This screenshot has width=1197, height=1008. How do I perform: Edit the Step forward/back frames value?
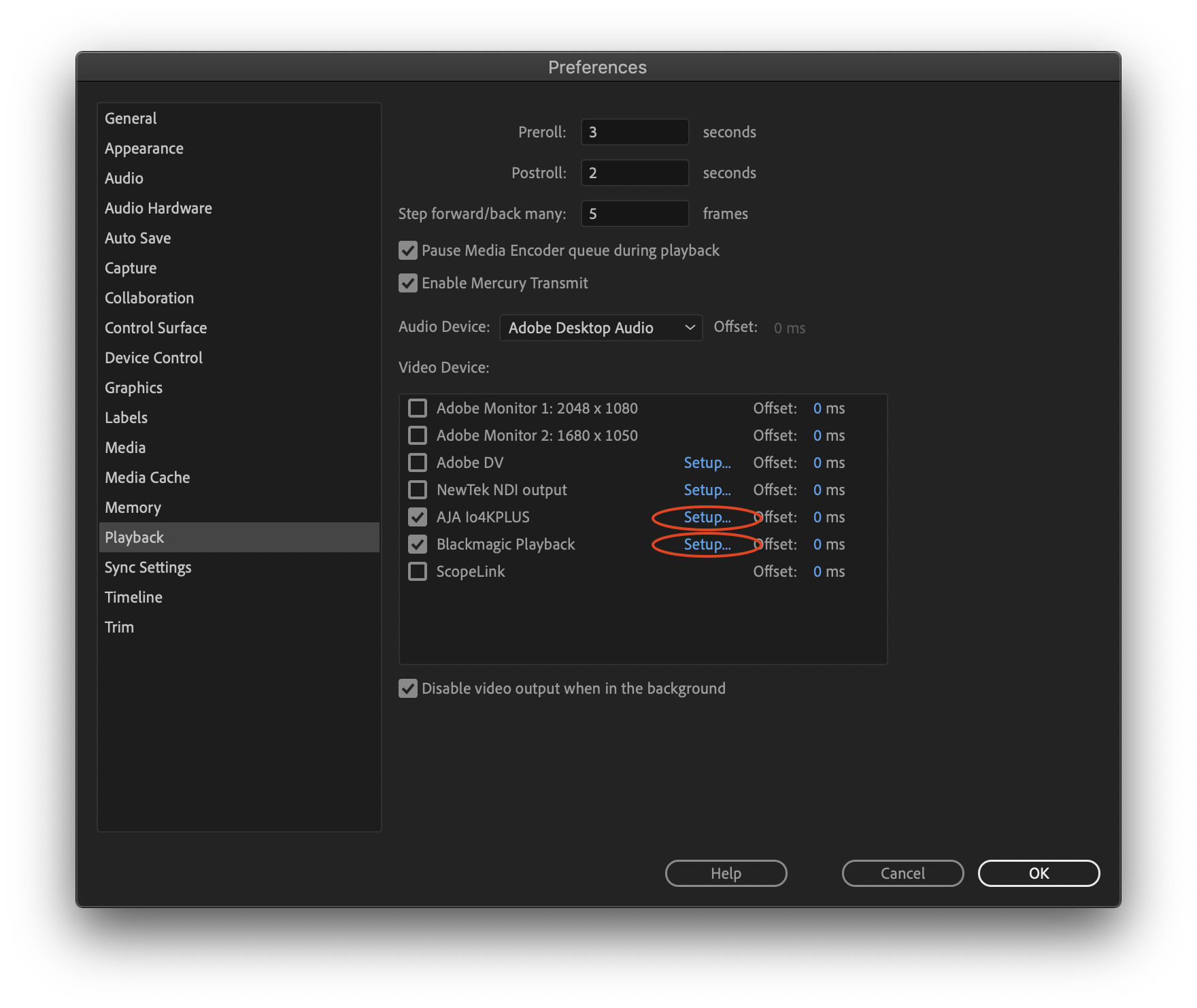(634, 214)
